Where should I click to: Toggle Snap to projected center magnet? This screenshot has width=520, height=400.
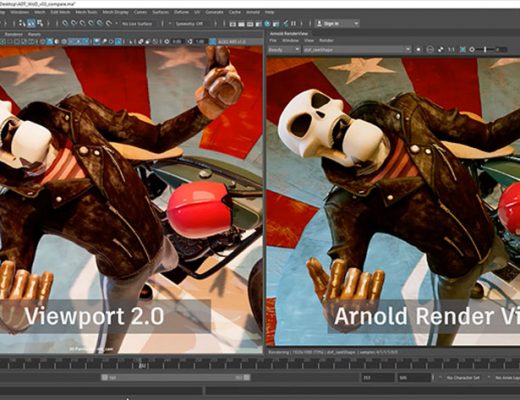click(x=91, y=23)
